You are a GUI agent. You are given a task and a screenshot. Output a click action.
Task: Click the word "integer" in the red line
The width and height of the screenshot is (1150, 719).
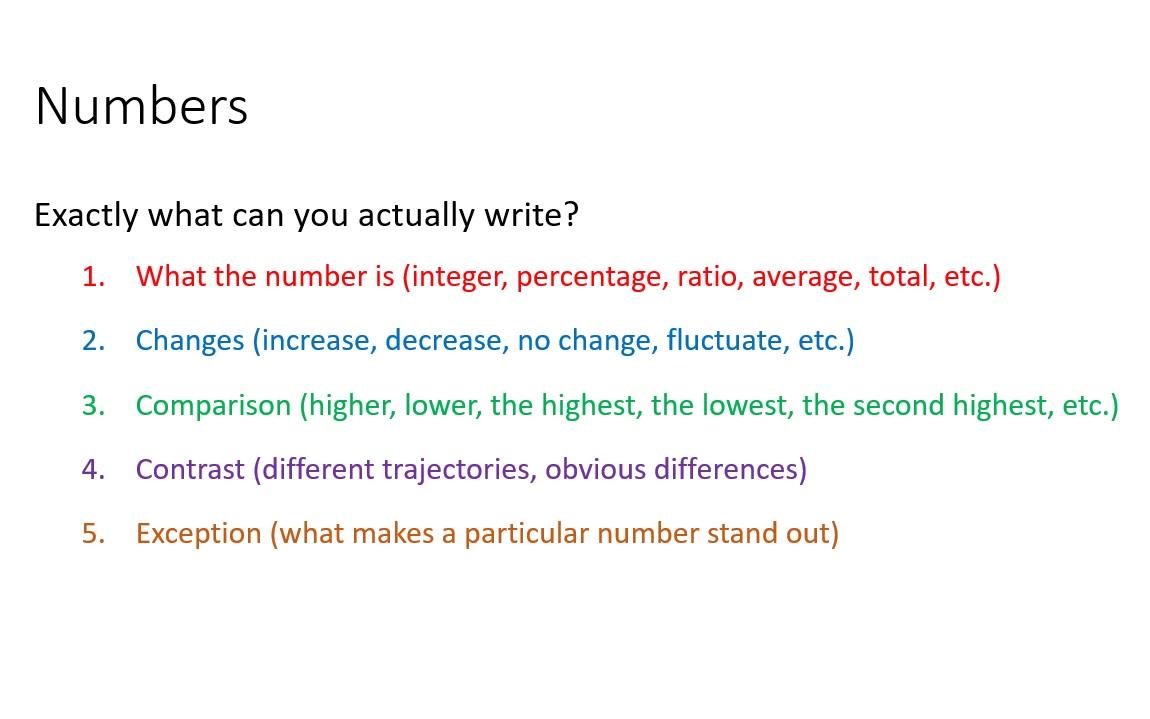[458, 278]
